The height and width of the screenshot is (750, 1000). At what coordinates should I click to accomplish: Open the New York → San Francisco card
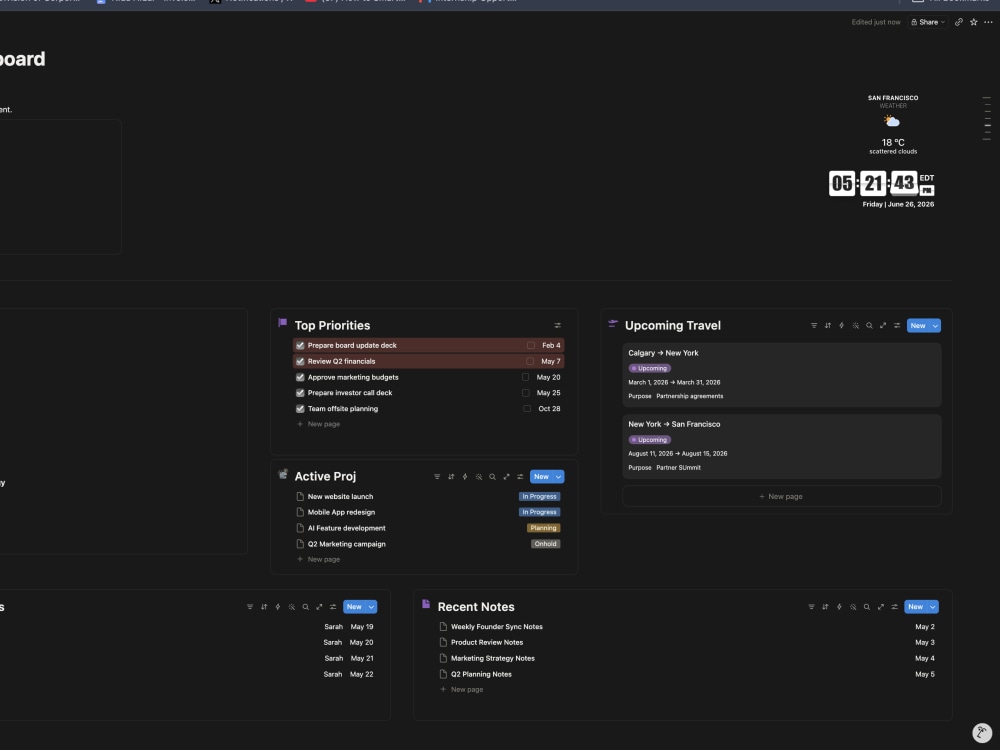781,446
